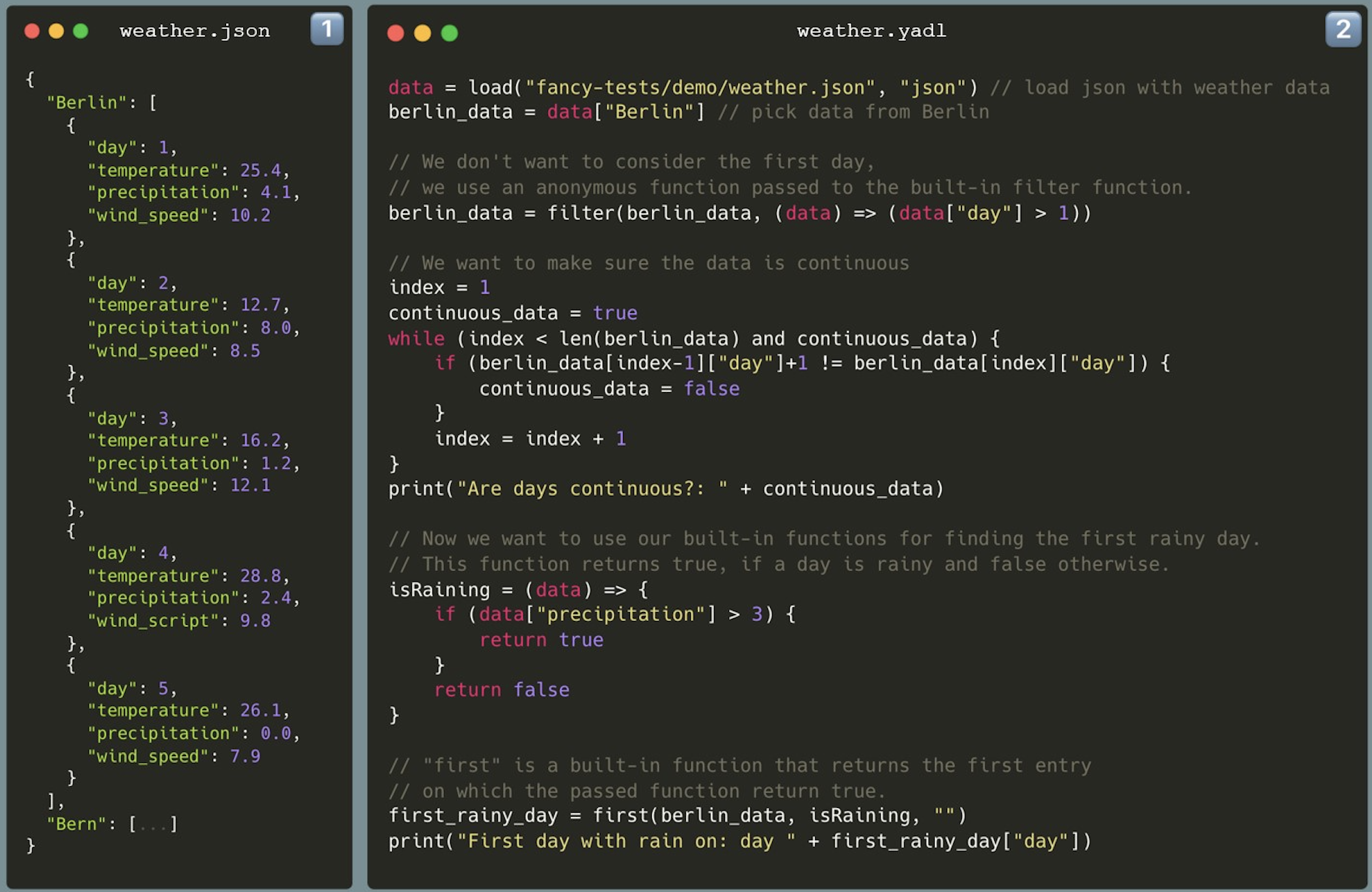
Task: Click the "fancy-tests/demo/weather.json" path string
Action: (700, 87)
